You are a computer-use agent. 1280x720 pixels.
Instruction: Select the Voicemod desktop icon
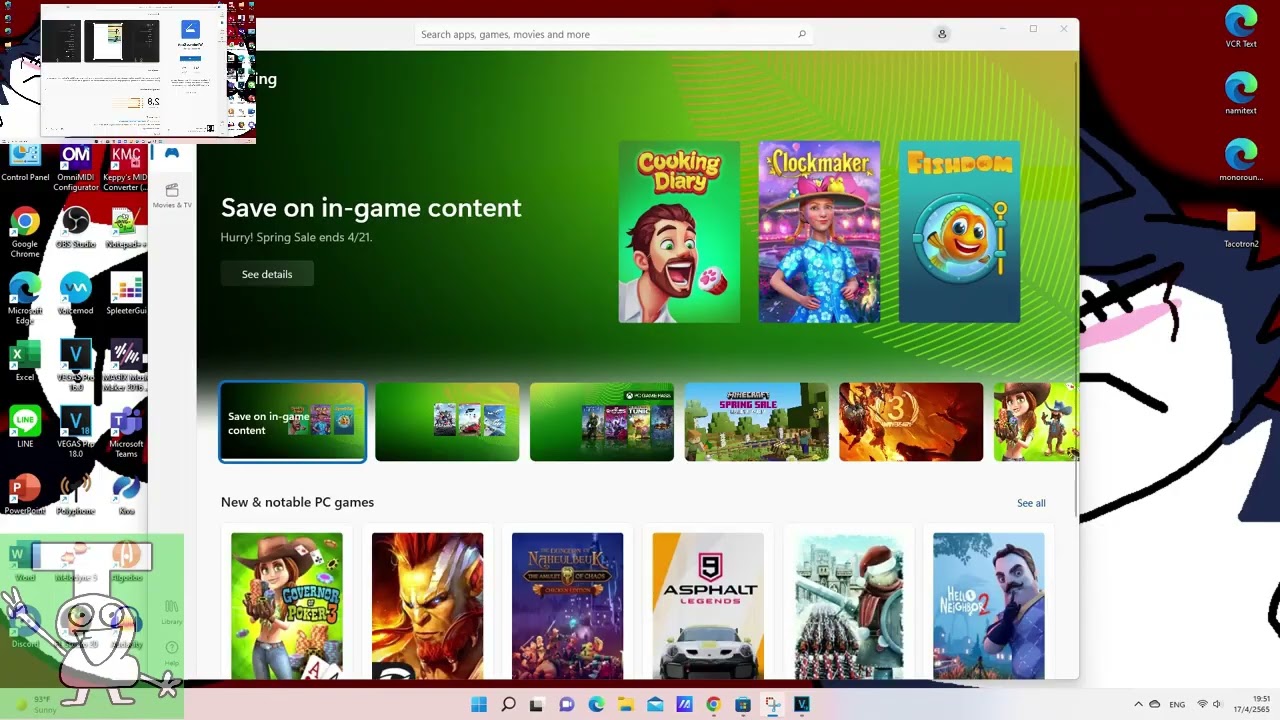[76, 295]
